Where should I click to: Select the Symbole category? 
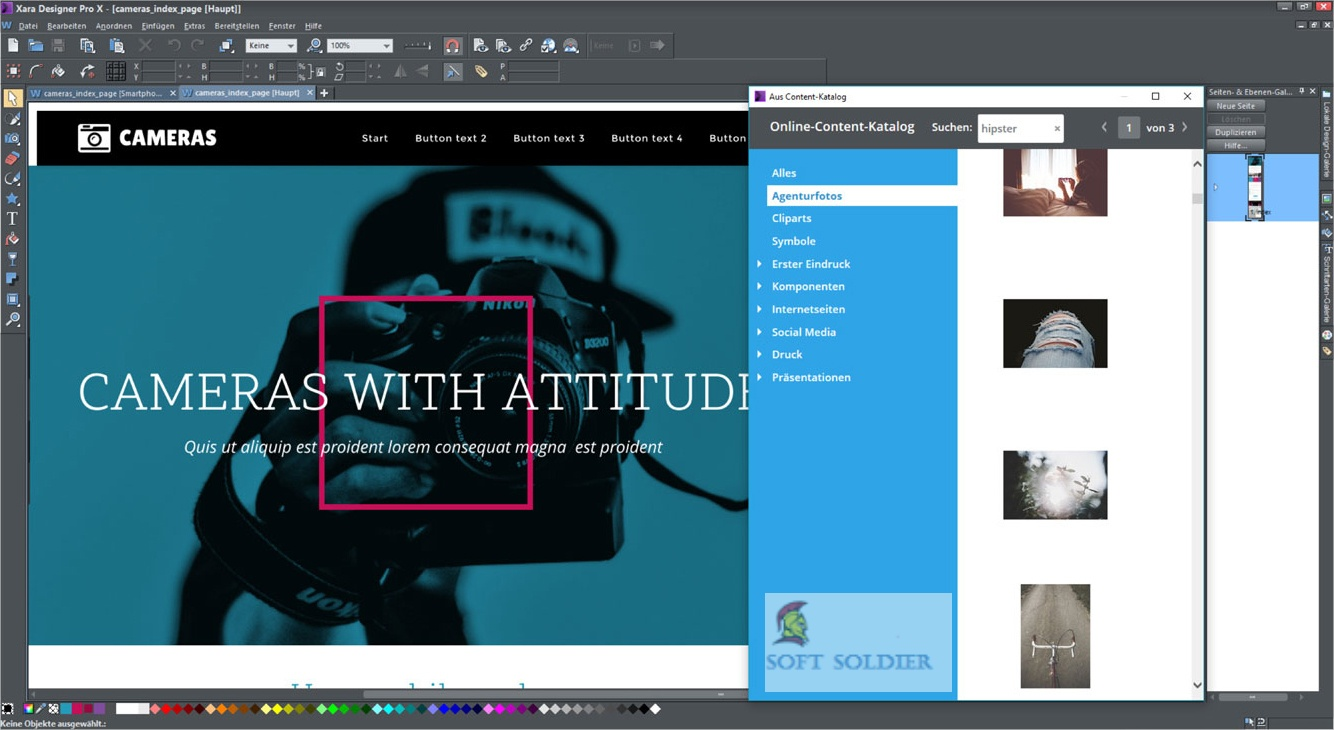(793, 241)
